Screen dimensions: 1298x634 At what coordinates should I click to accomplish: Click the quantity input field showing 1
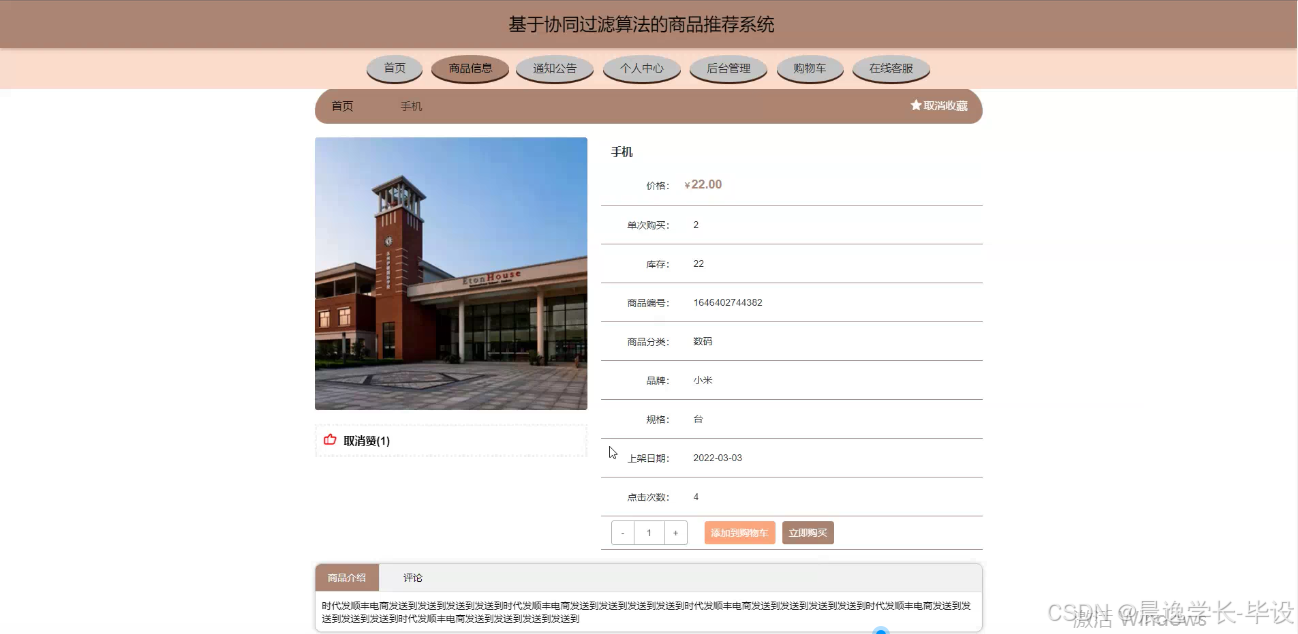649,532
